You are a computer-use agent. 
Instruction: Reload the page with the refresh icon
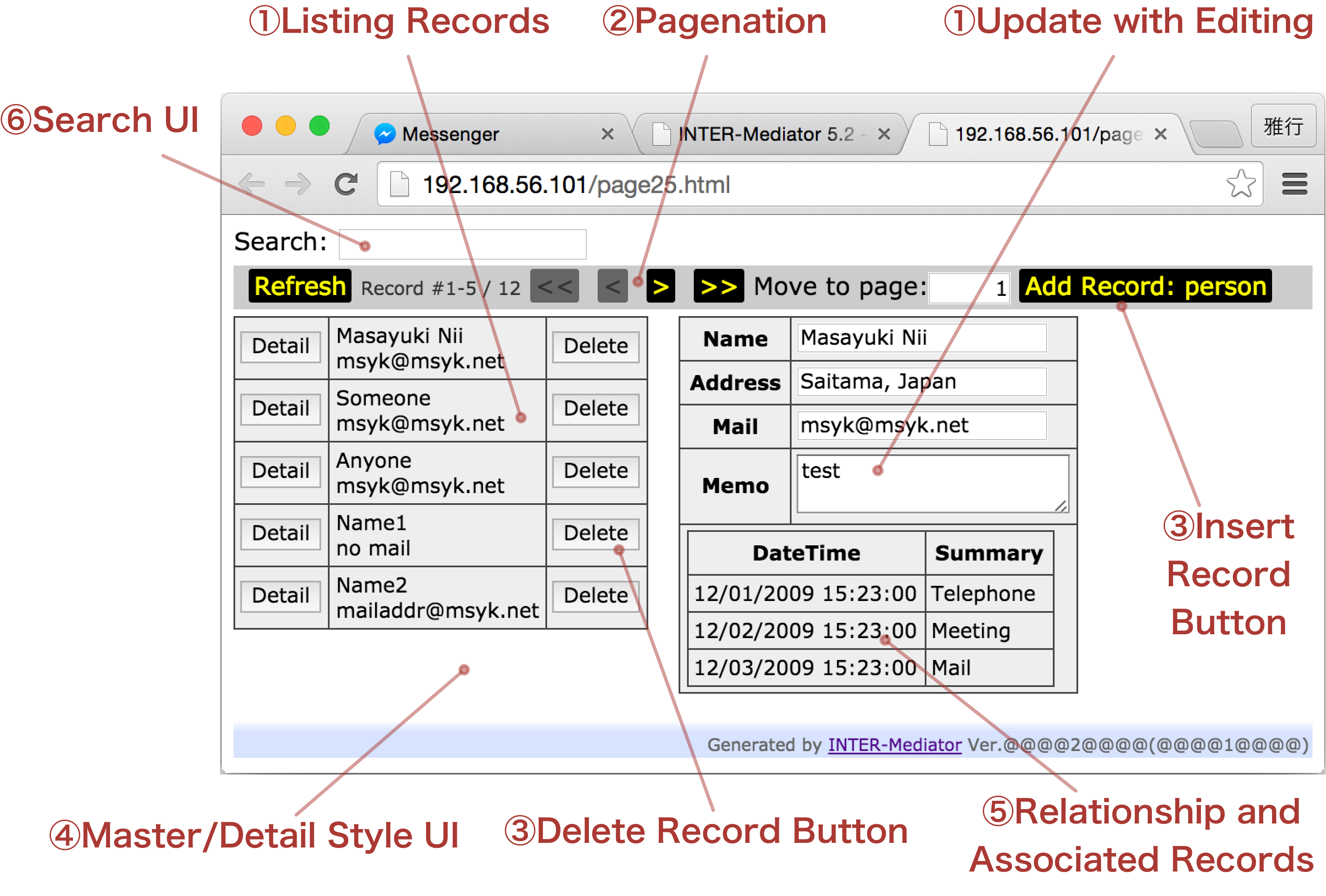346,184
